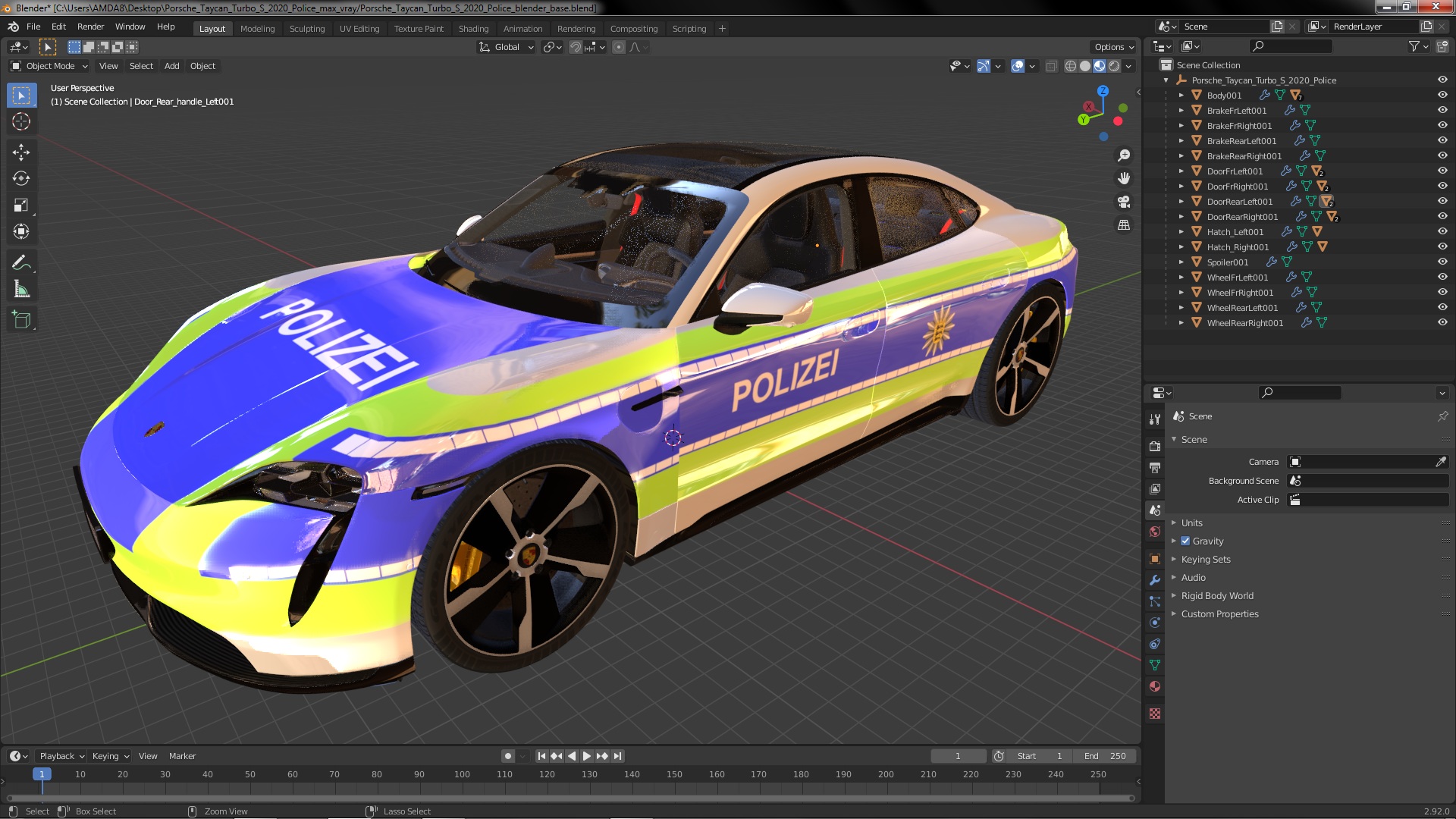
Task: Jump to the timeline start frame
Action: pos(541,756)
